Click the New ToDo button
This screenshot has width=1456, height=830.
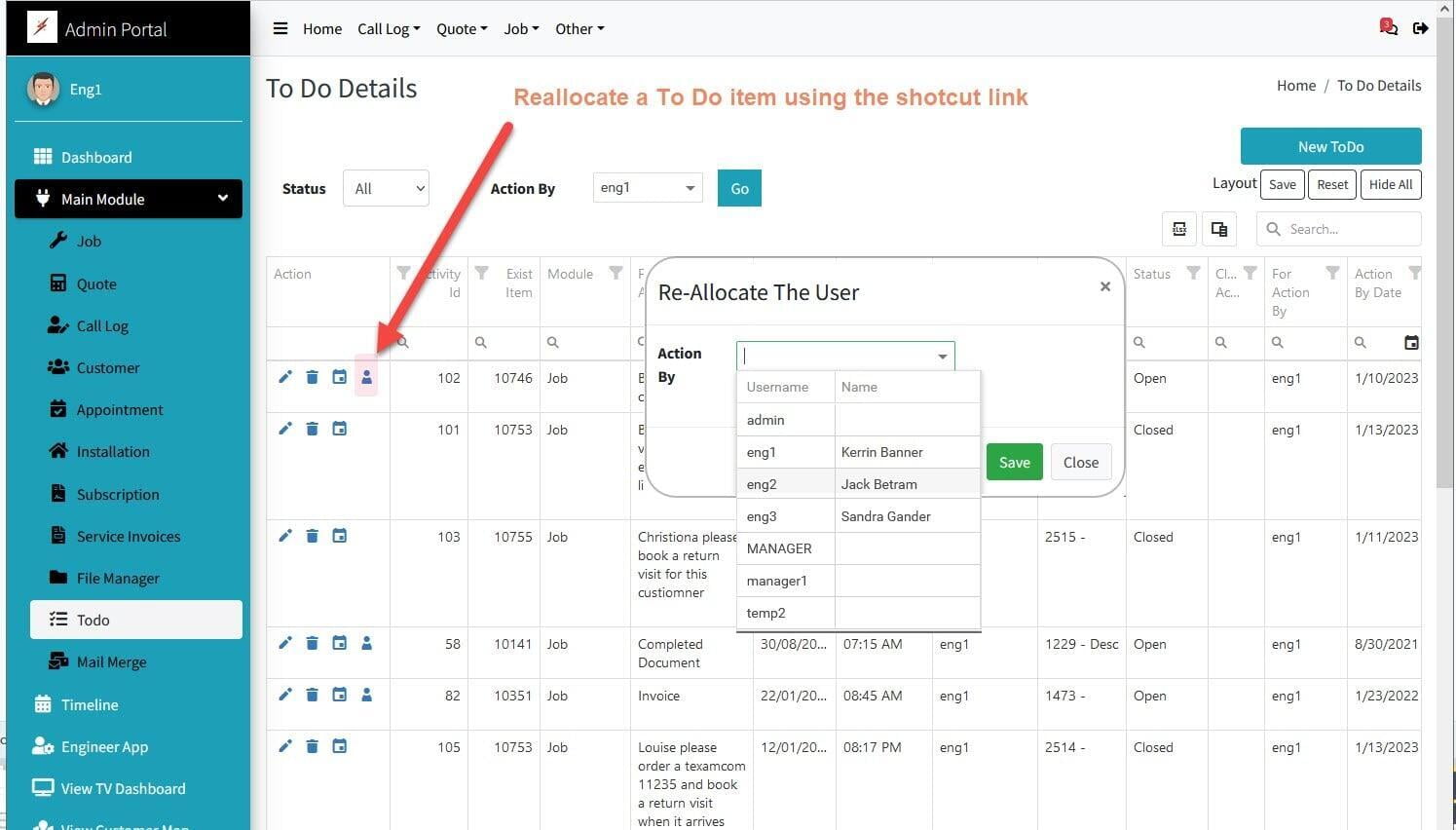pos(1330,147)
